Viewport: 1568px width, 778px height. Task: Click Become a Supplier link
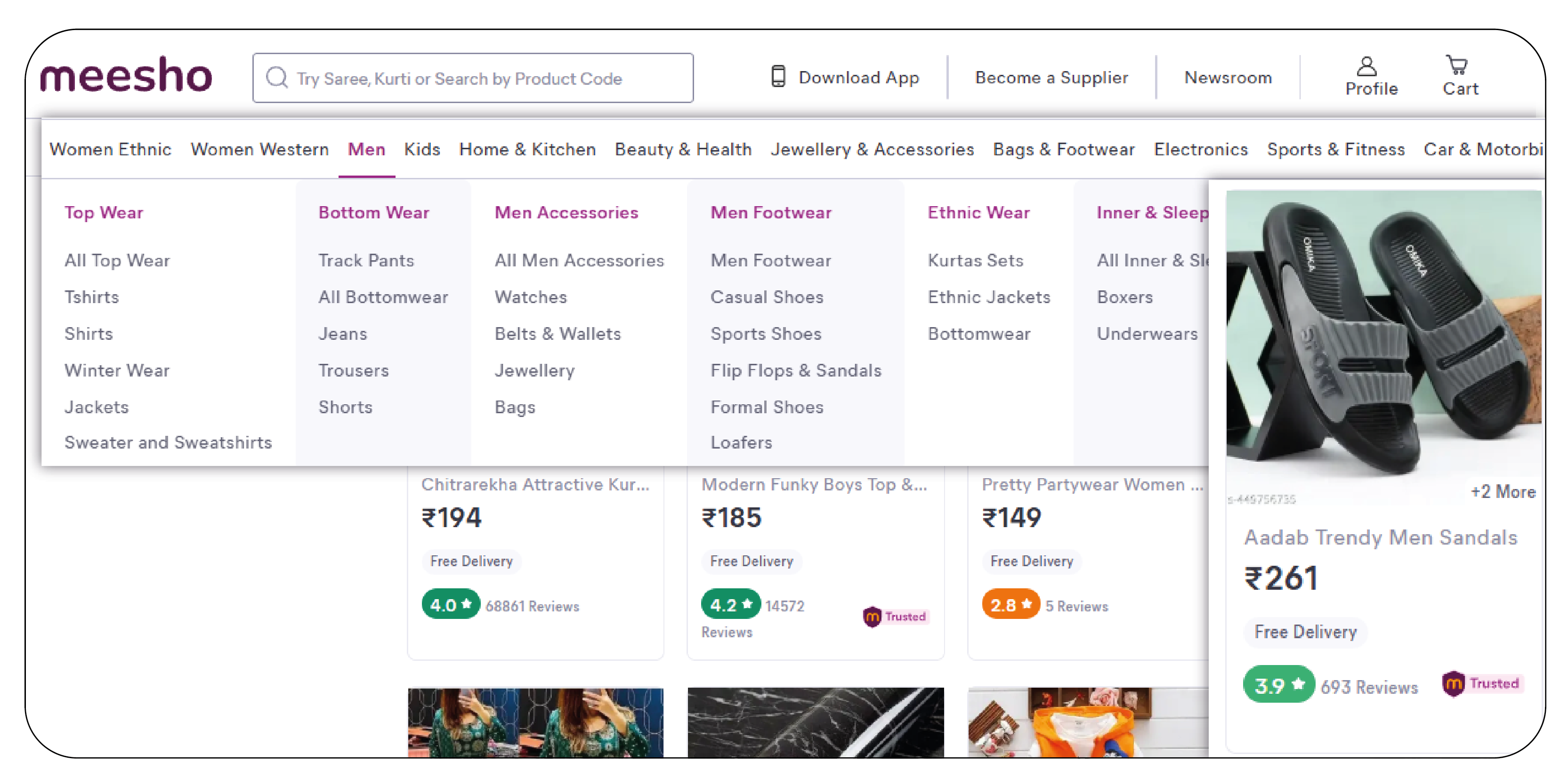pyautogui.click(x=1051, y=77)
